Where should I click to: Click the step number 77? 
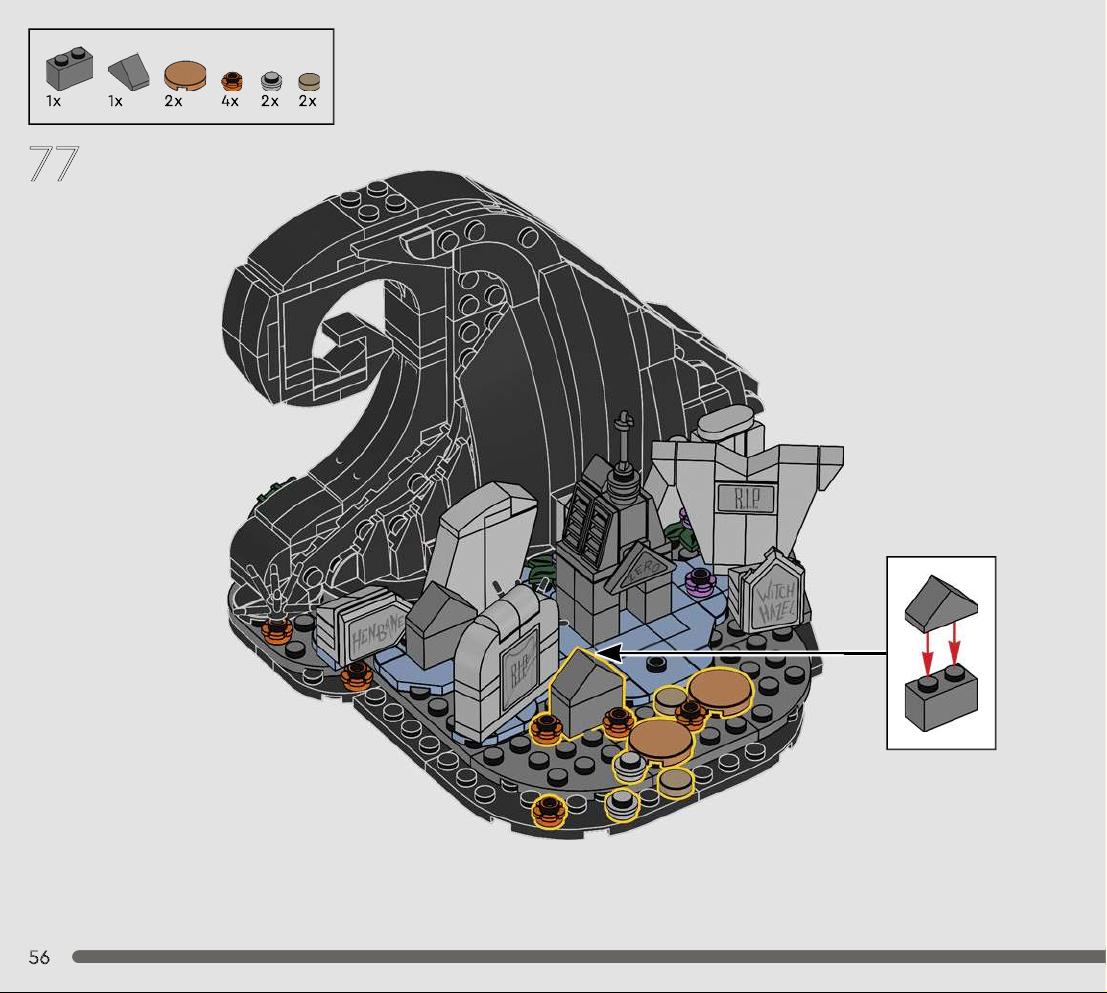(54, 164)
